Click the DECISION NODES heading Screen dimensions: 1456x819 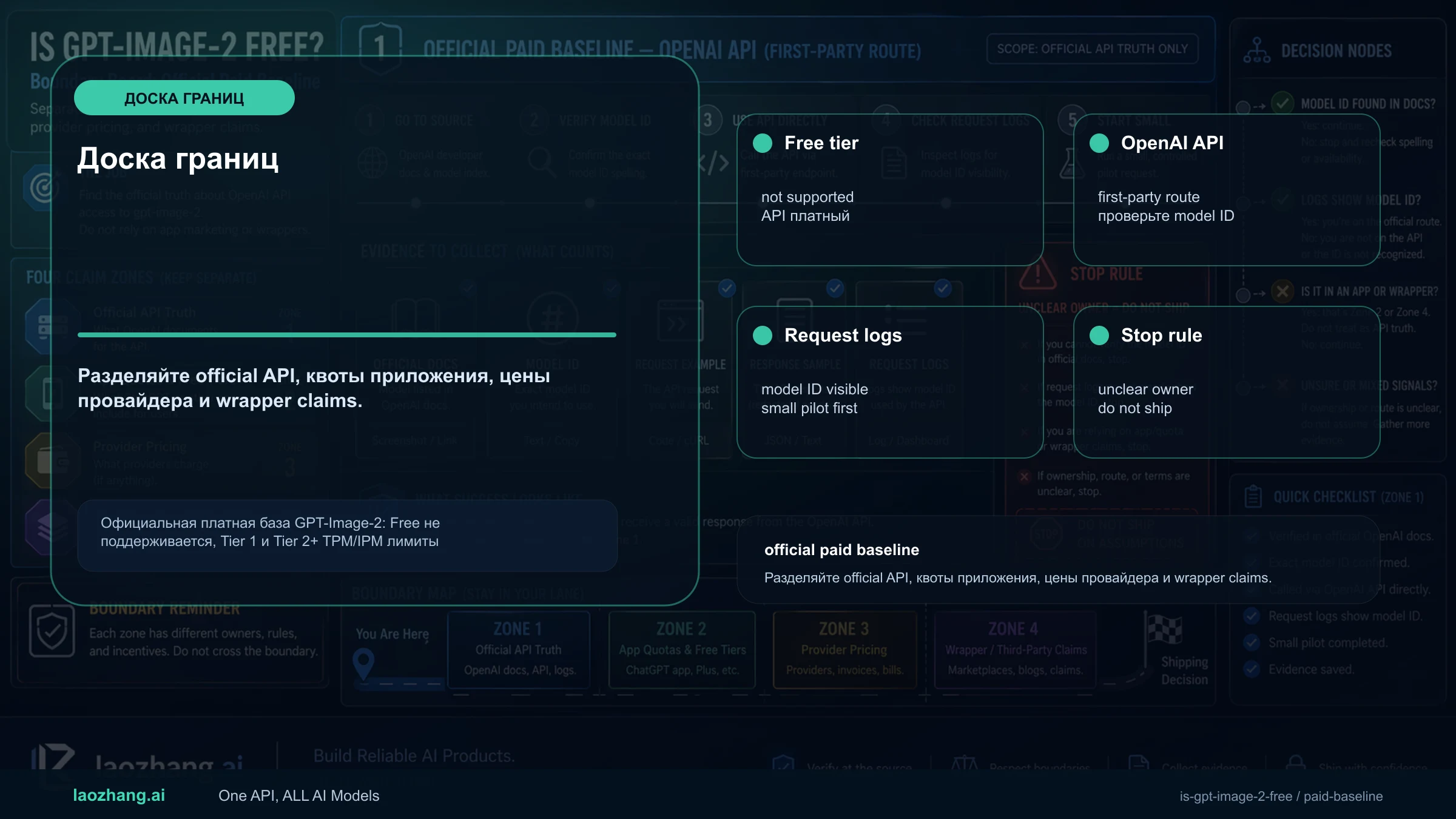(x=1336, y=51)
